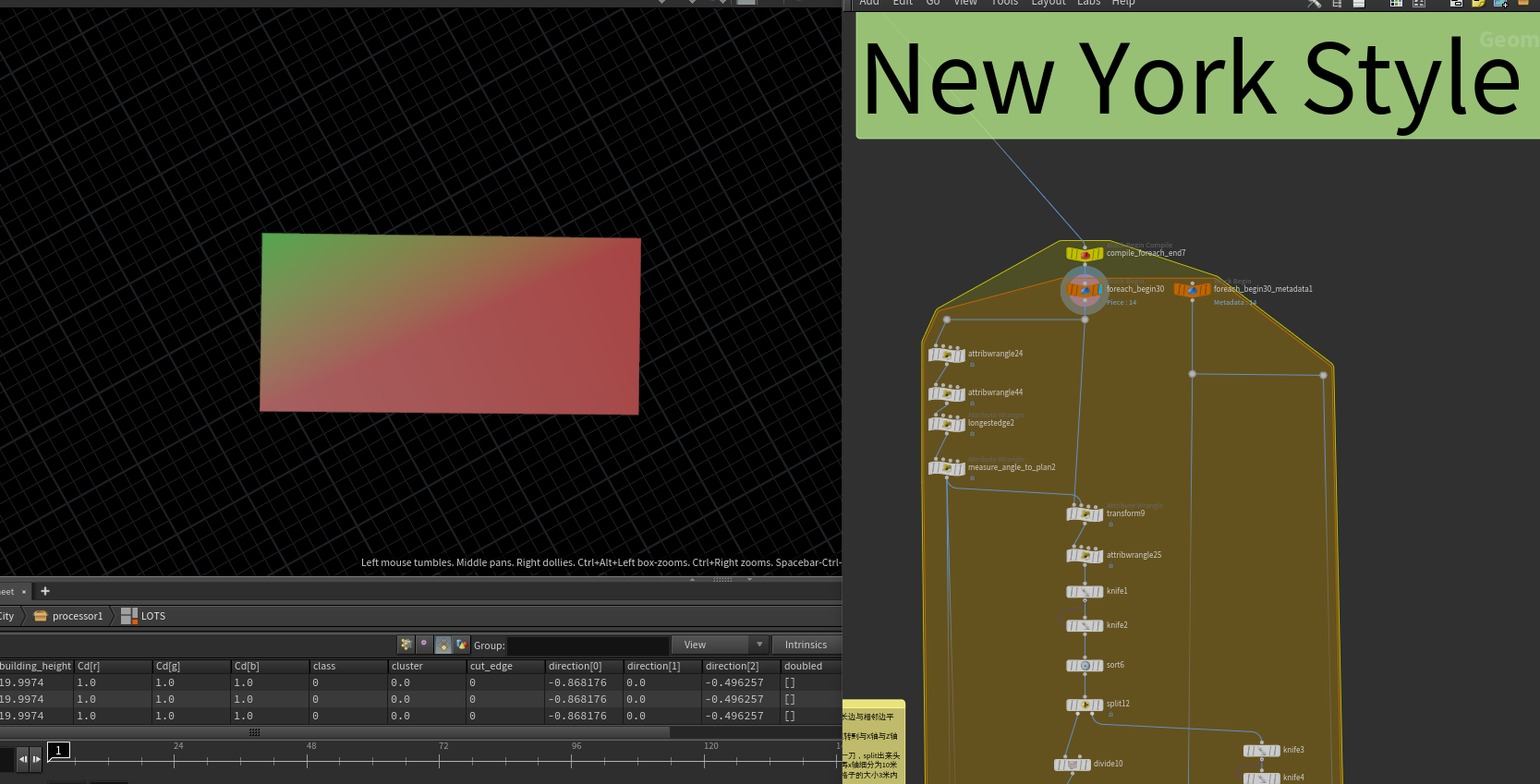Click the sort6 node icon
Viewport: 1540px width, 784px height.
coord(1085,666)
